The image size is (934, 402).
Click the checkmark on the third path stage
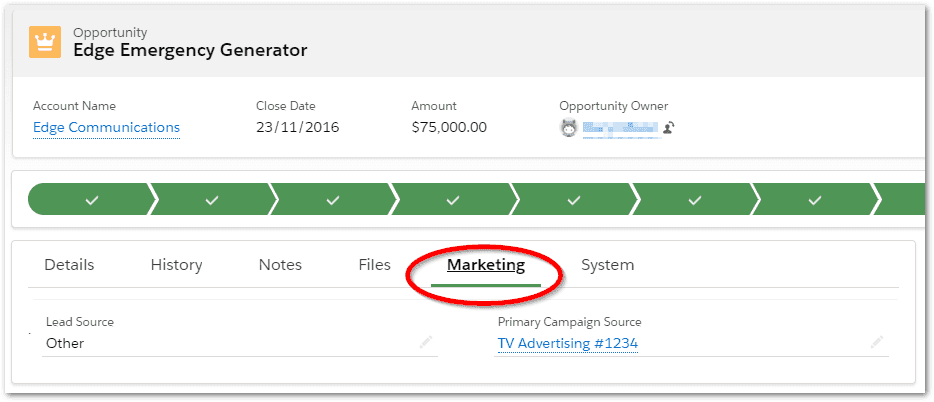333,200
